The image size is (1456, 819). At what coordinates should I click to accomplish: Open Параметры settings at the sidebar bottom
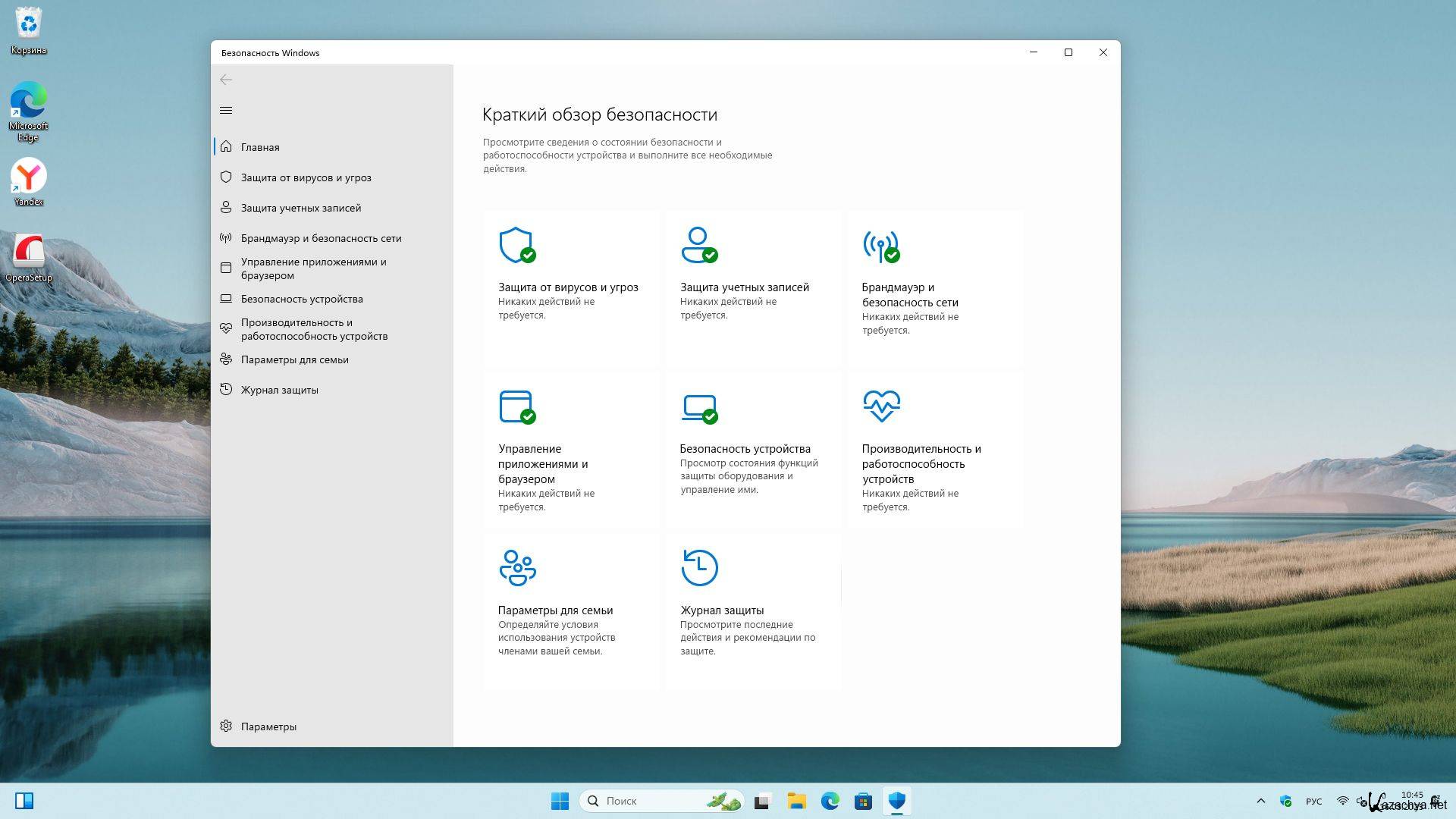coord(268,726)
